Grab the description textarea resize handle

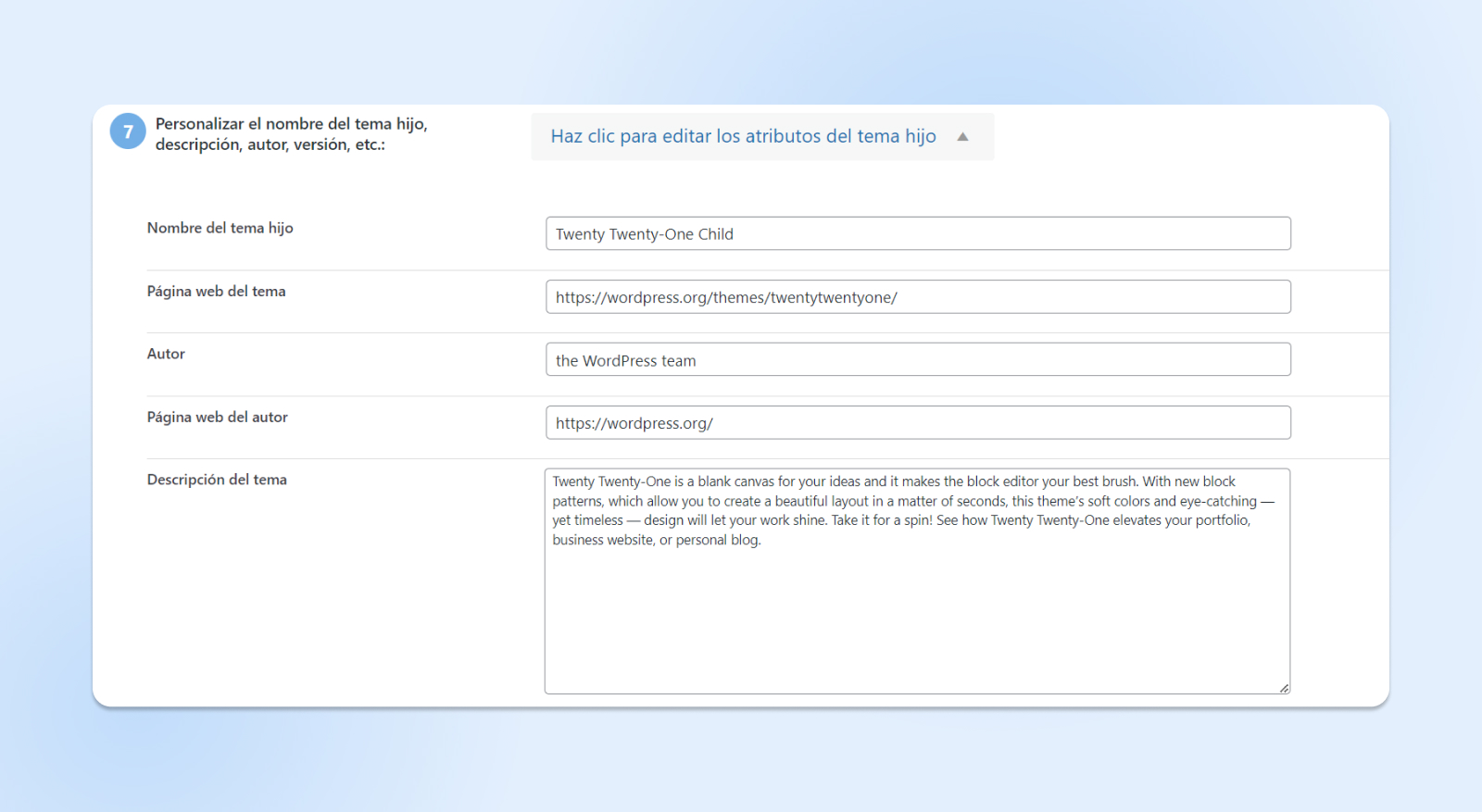pyautogui.click(x=1284, y=688)
